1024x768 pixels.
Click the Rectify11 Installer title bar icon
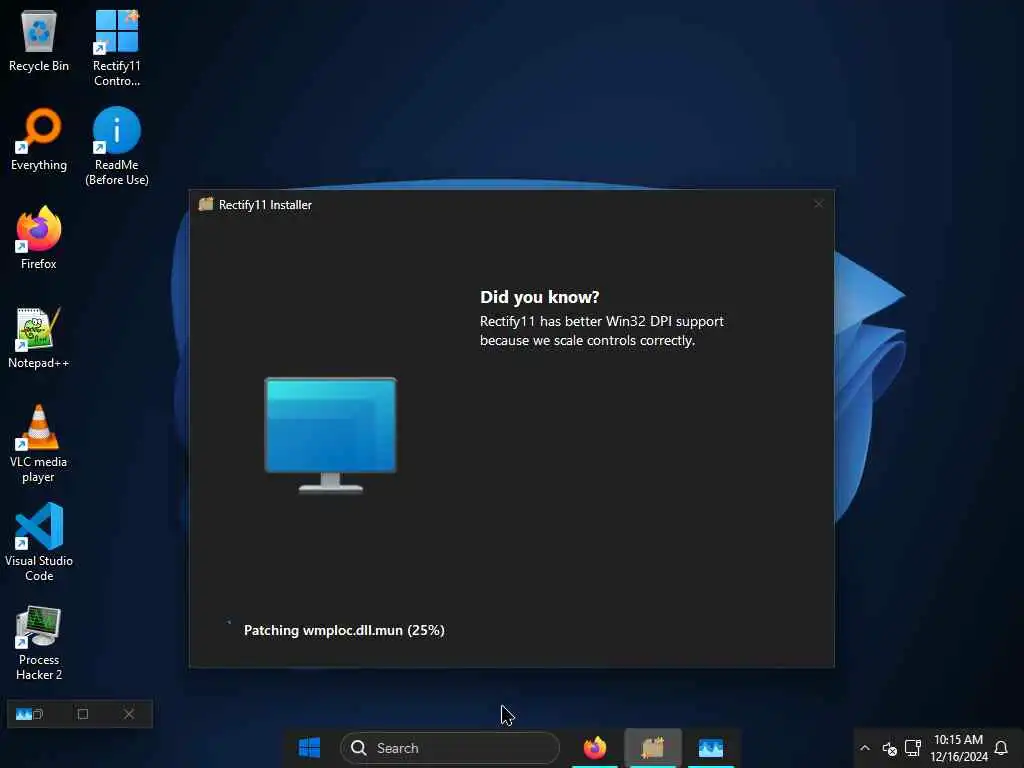206,204
